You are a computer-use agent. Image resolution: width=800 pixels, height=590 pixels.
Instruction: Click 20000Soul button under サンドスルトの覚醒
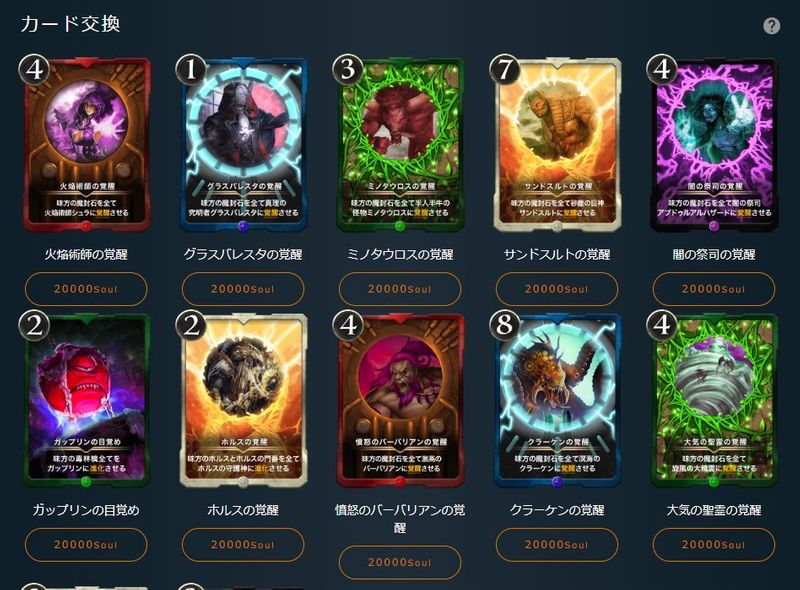tap(557, 289)
